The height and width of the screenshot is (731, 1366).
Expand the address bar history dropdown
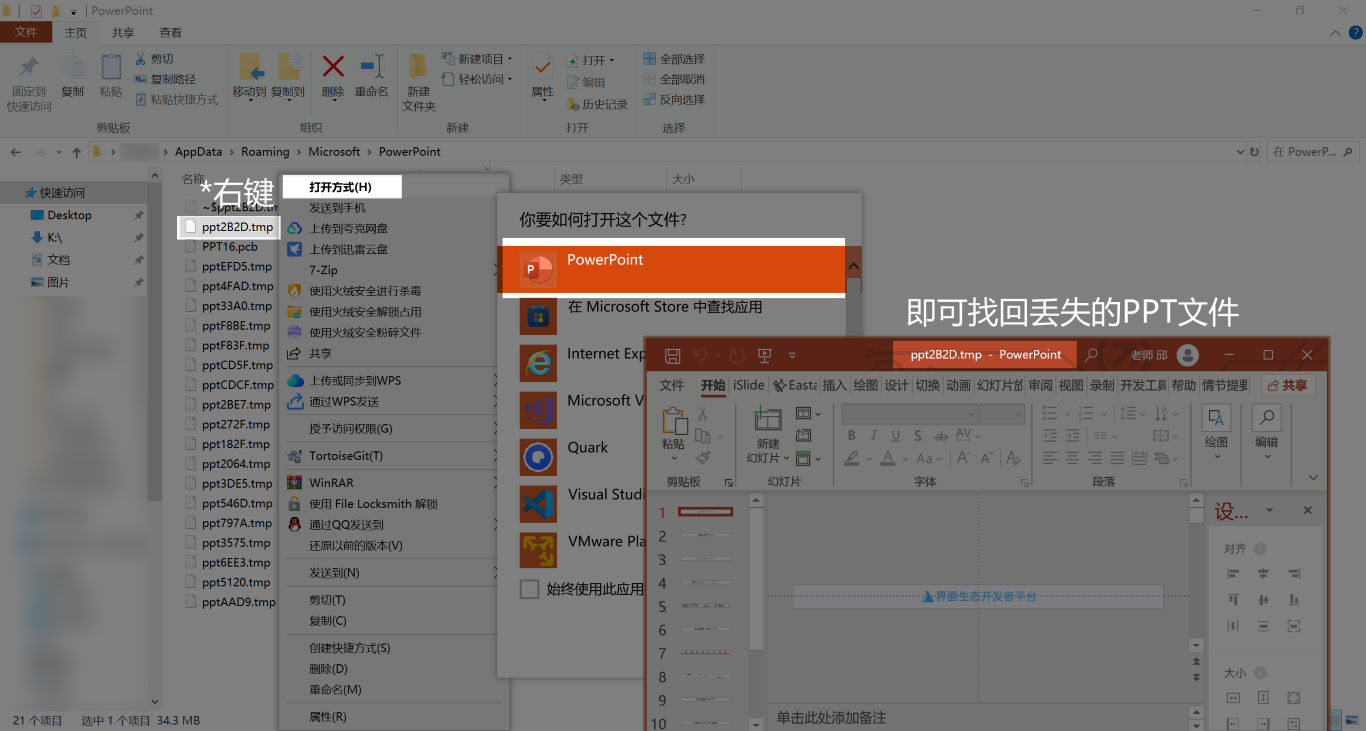1240,152
